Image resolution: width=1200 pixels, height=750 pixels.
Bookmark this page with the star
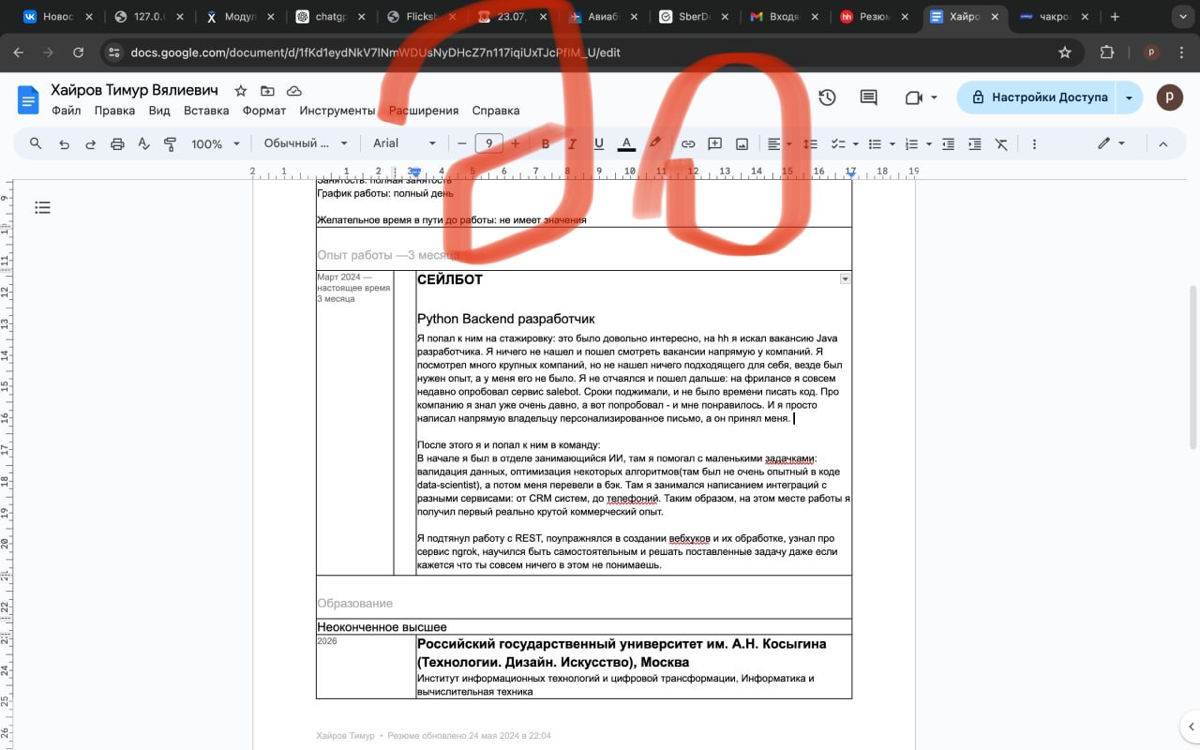coord(1065,52)
